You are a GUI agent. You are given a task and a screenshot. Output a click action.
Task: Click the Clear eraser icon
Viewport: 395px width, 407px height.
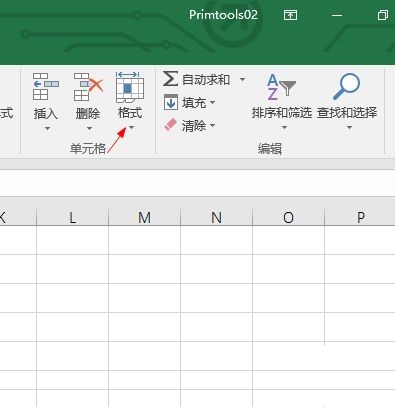coord(170,125)
